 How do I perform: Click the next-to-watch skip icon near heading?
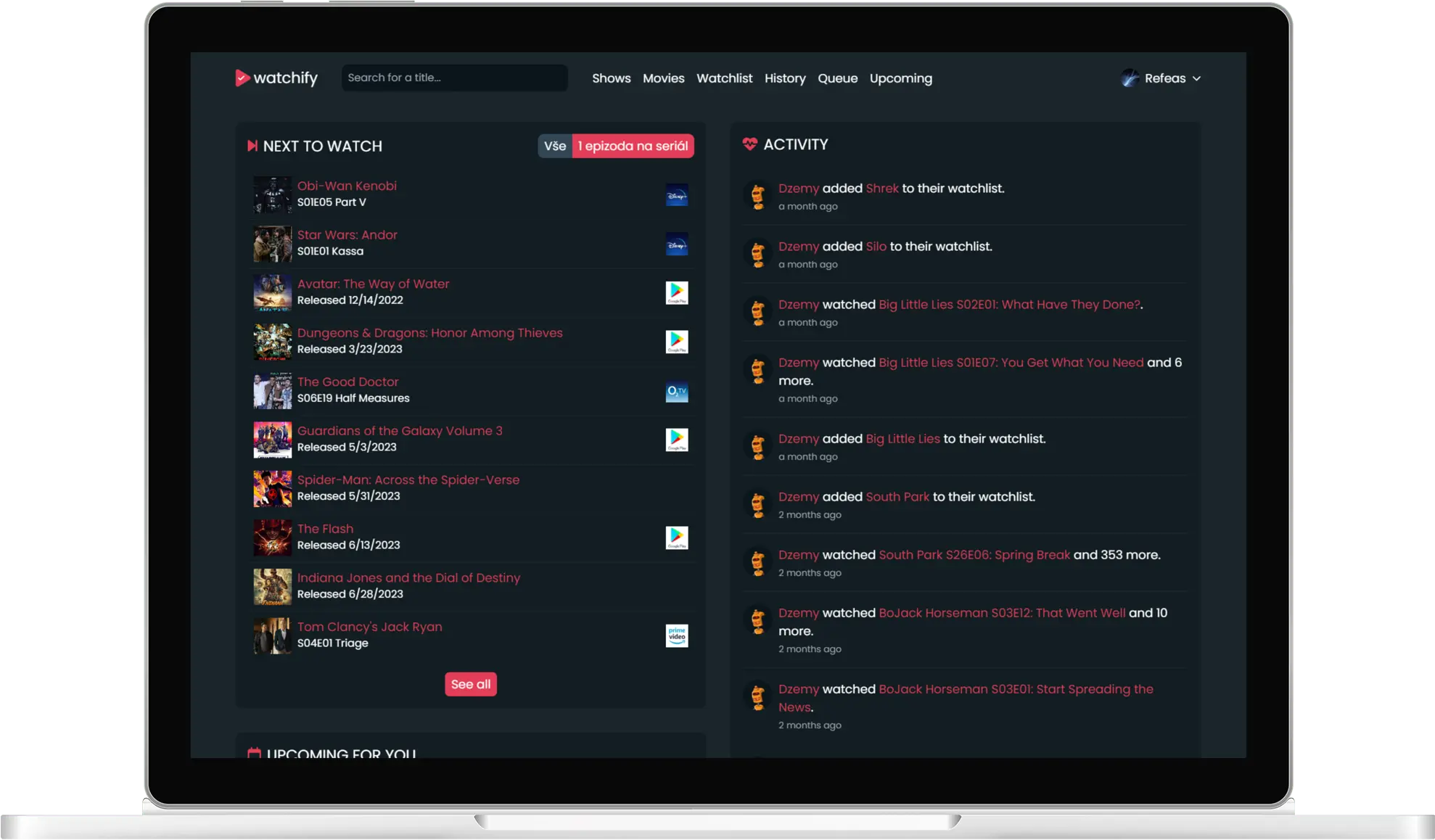[x=252, y=145]
